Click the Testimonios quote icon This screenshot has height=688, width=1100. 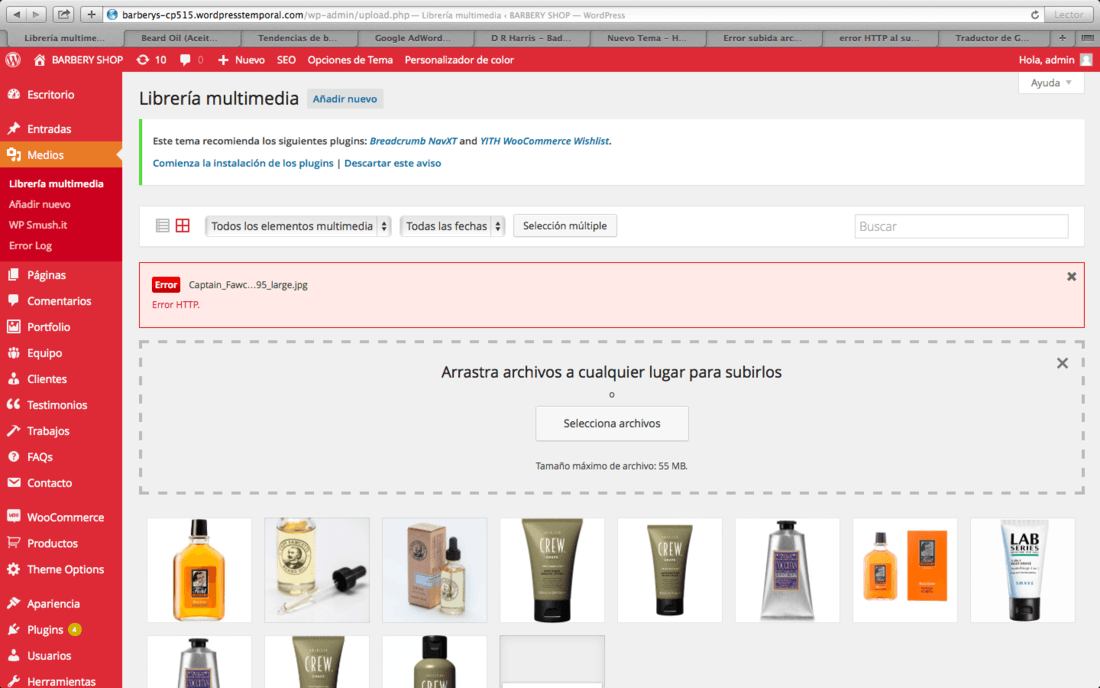pyautogui.click(x=13, y=404)
